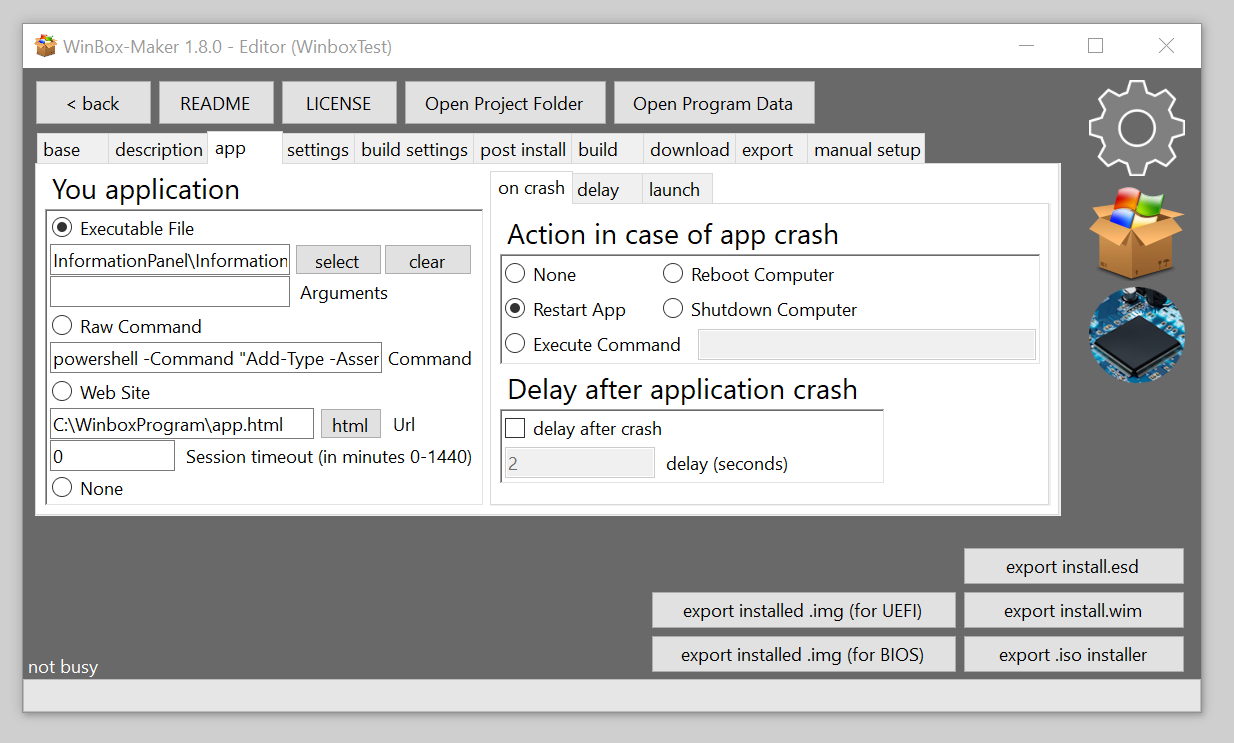Switch to the description tab
The height and width of the screenshot is (743, 1234).
(158, 149)
